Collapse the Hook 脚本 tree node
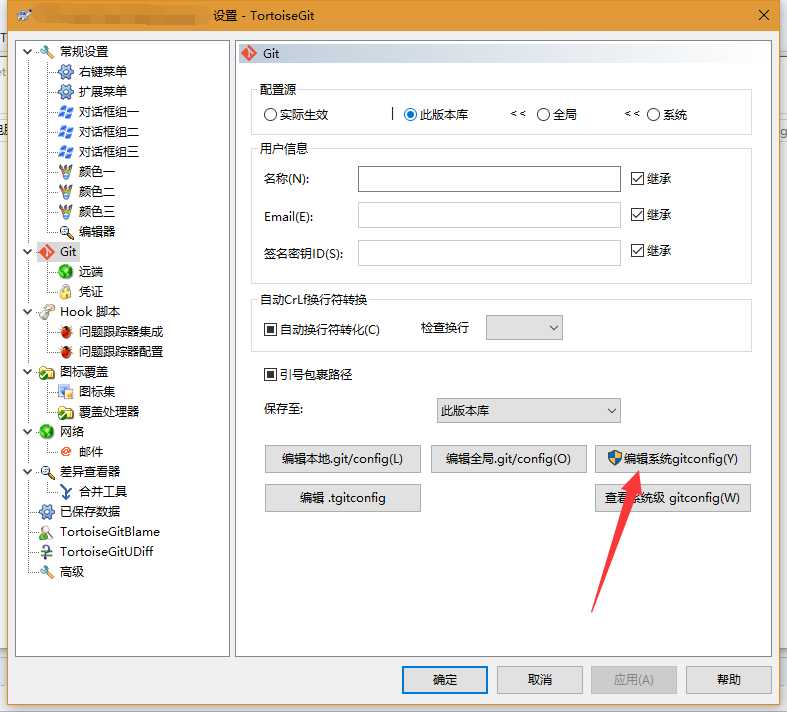The height and width of the screenshot is (712, 787). 28,312
